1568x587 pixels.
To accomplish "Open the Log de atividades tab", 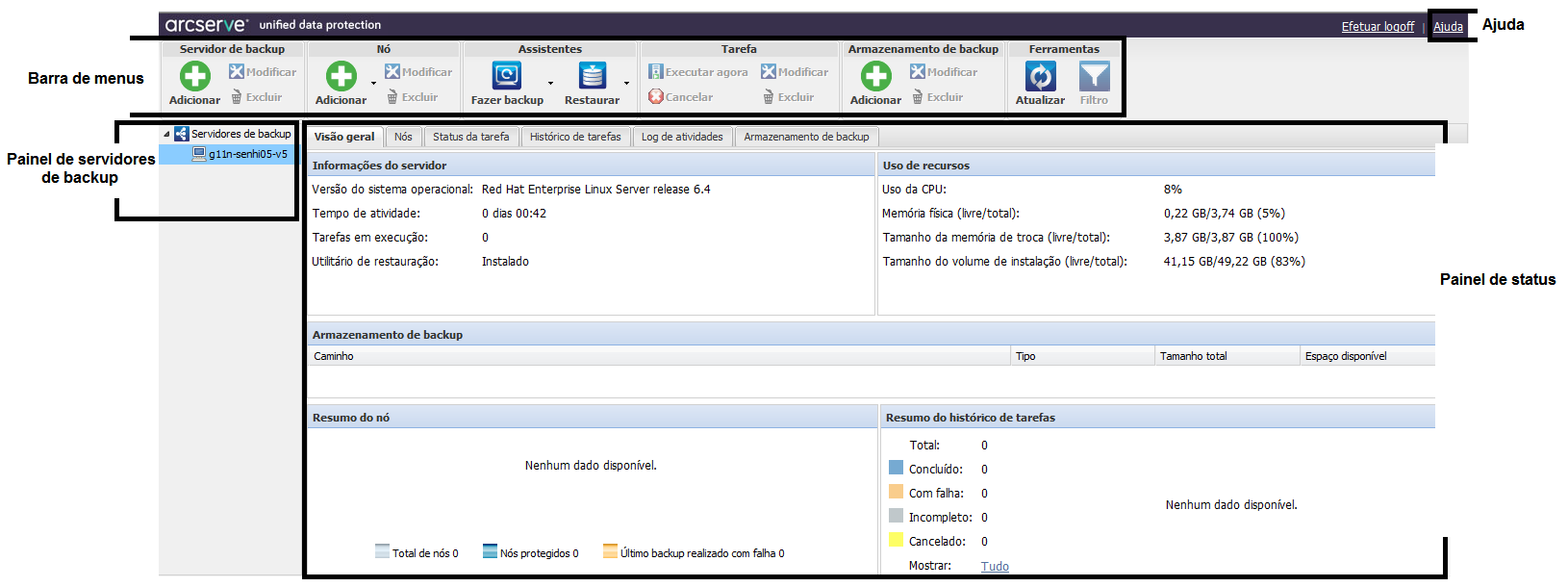I will 682,137.
